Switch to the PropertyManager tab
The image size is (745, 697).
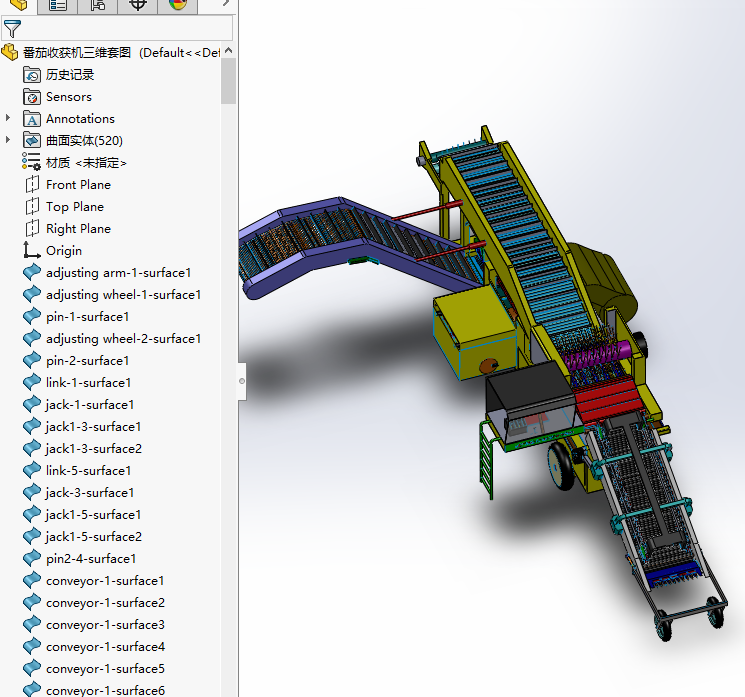(58, 5)
